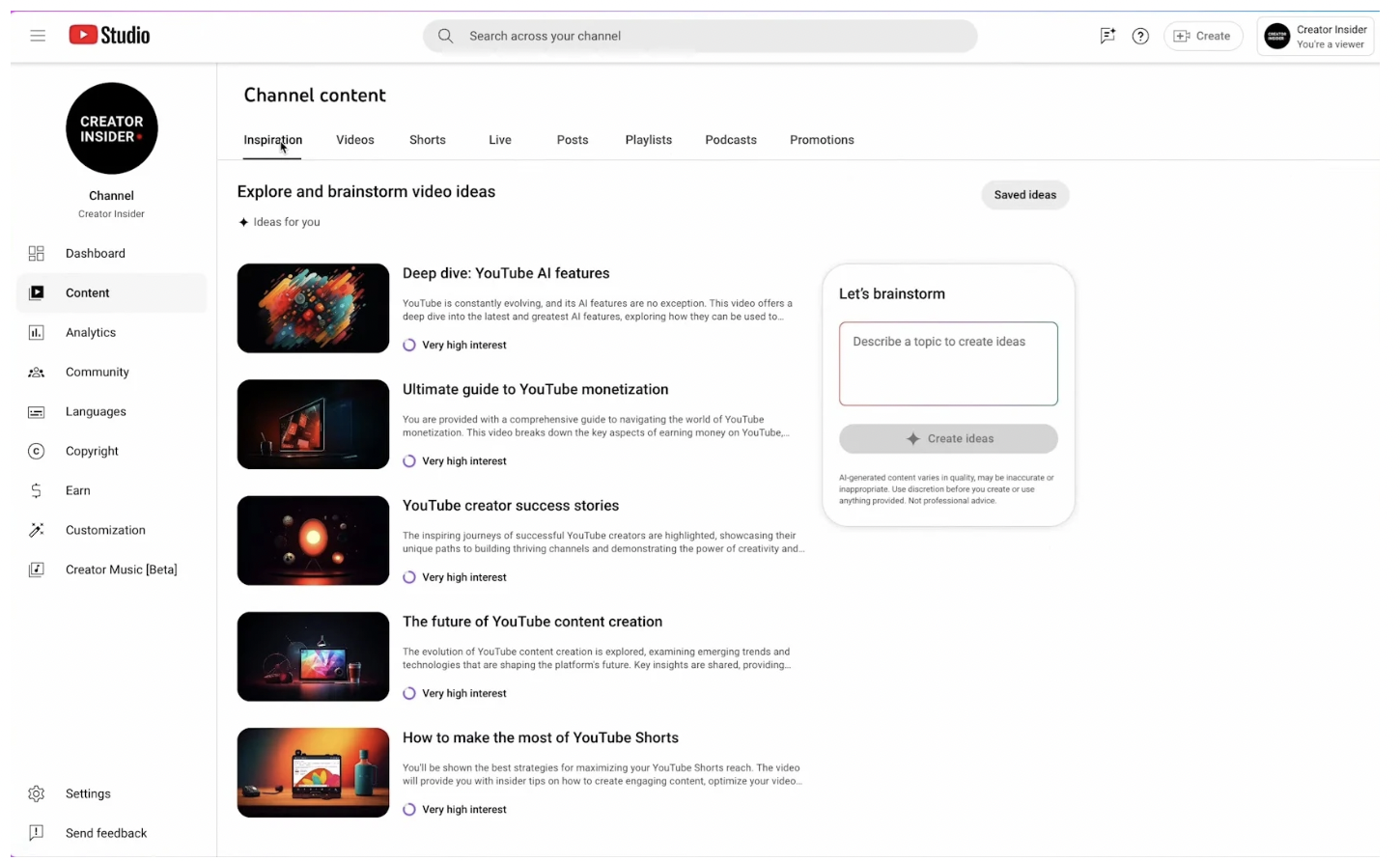This screenshot has width=1400, height=861.
Task: Click the Create button in header
Action: tap(1203, 36)
